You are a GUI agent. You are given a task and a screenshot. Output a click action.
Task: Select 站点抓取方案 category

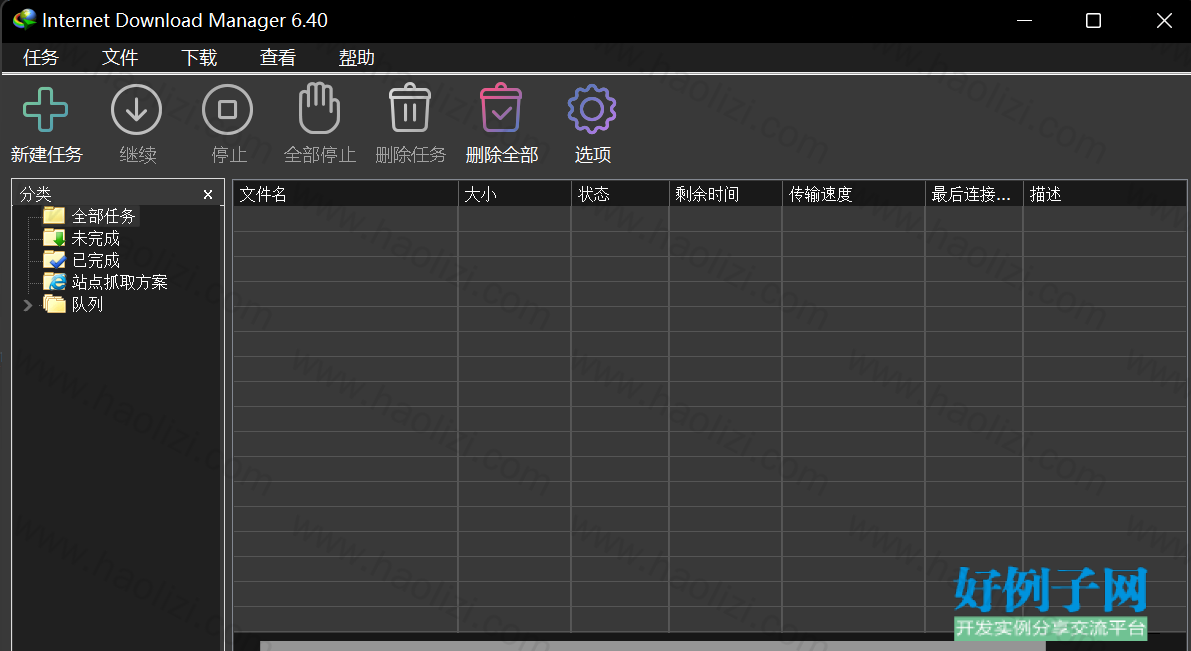[119, 283]
